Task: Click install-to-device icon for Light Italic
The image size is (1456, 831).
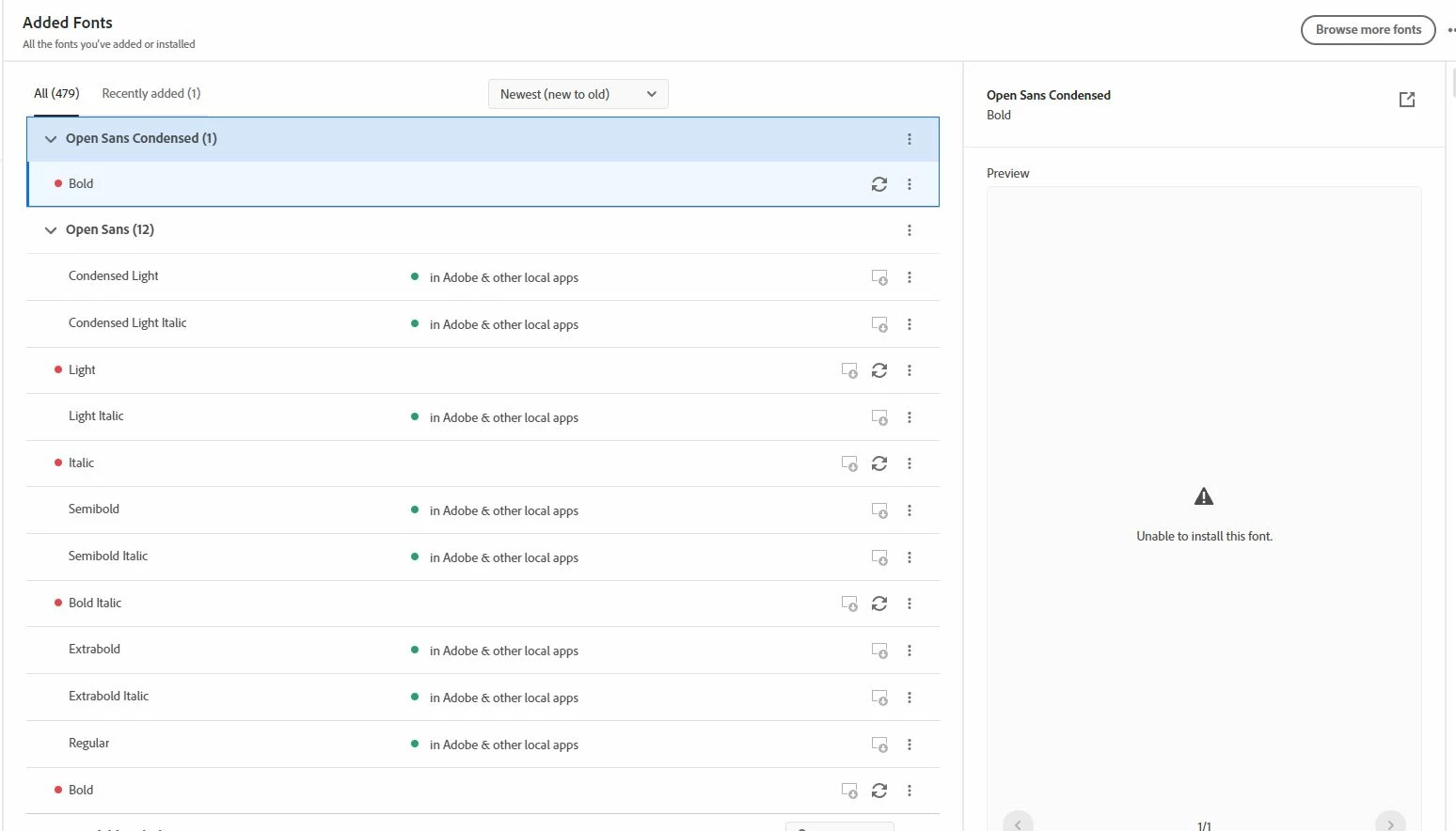Action: 879,417
